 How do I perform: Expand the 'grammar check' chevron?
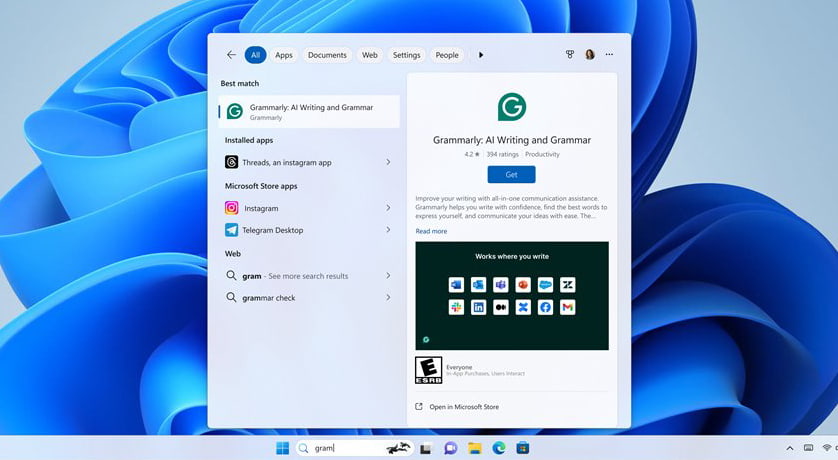click(388, 298)
